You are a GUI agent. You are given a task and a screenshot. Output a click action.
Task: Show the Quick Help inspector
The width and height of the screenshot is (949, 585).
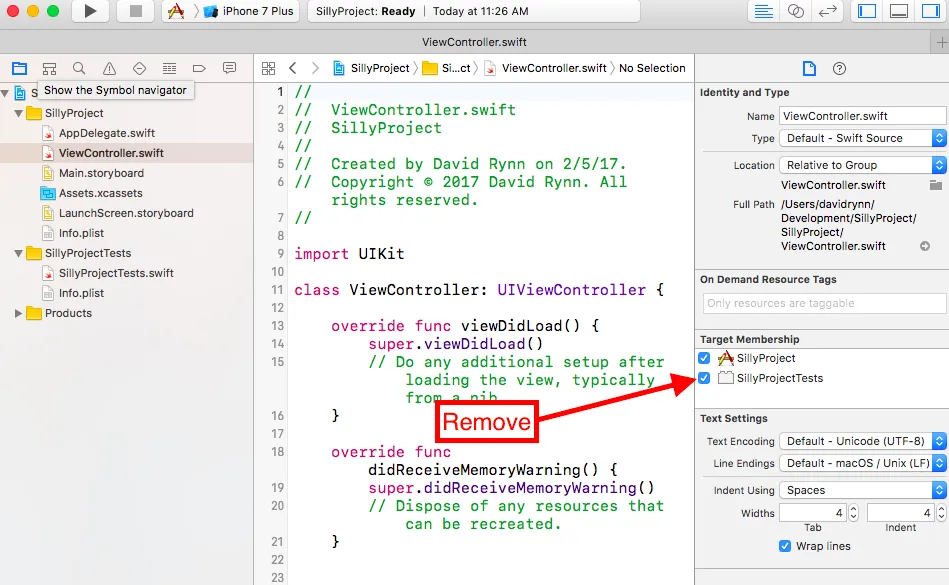point(839,68)
